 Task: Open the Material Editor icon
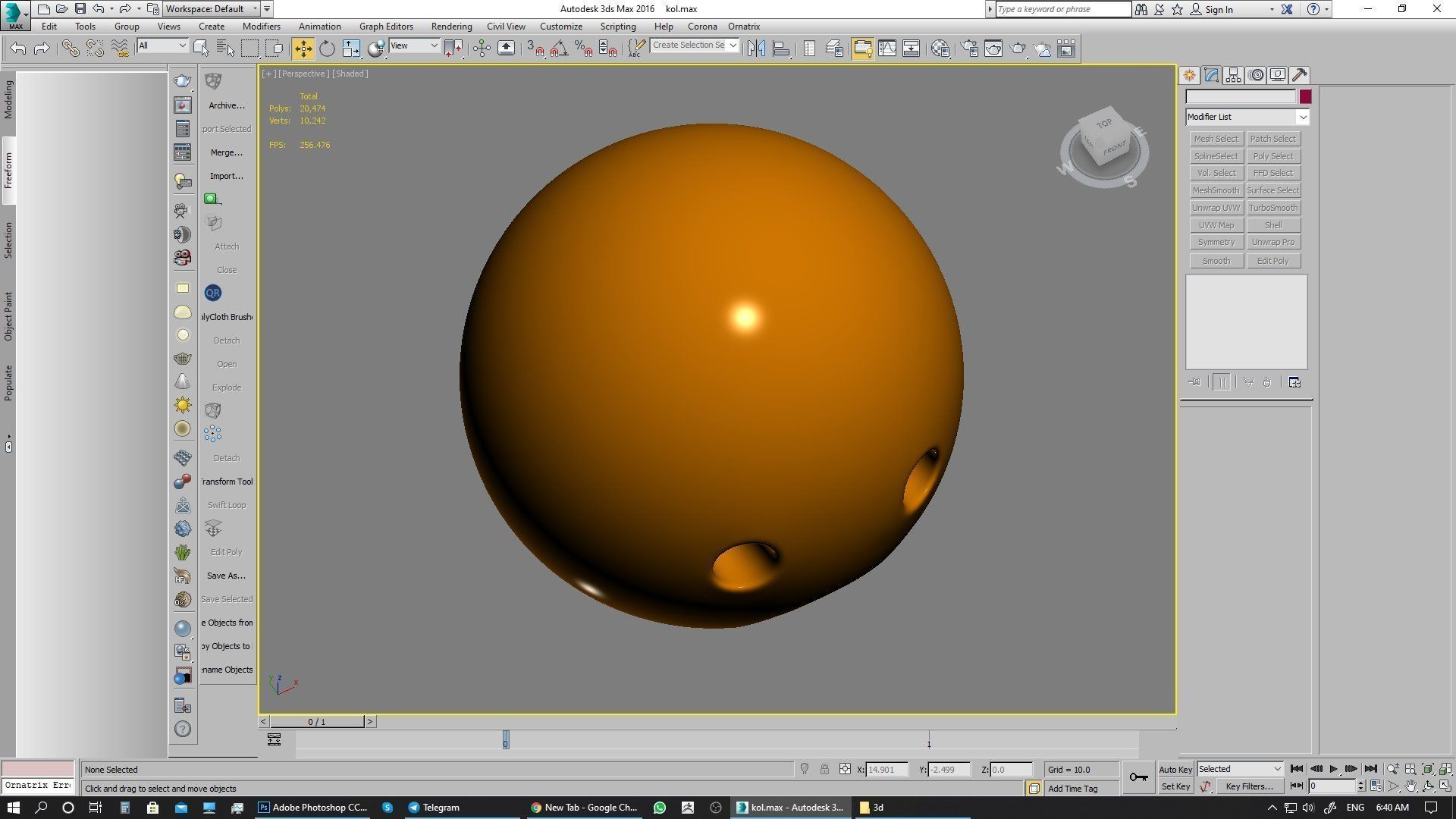click(x=940, y=49)
